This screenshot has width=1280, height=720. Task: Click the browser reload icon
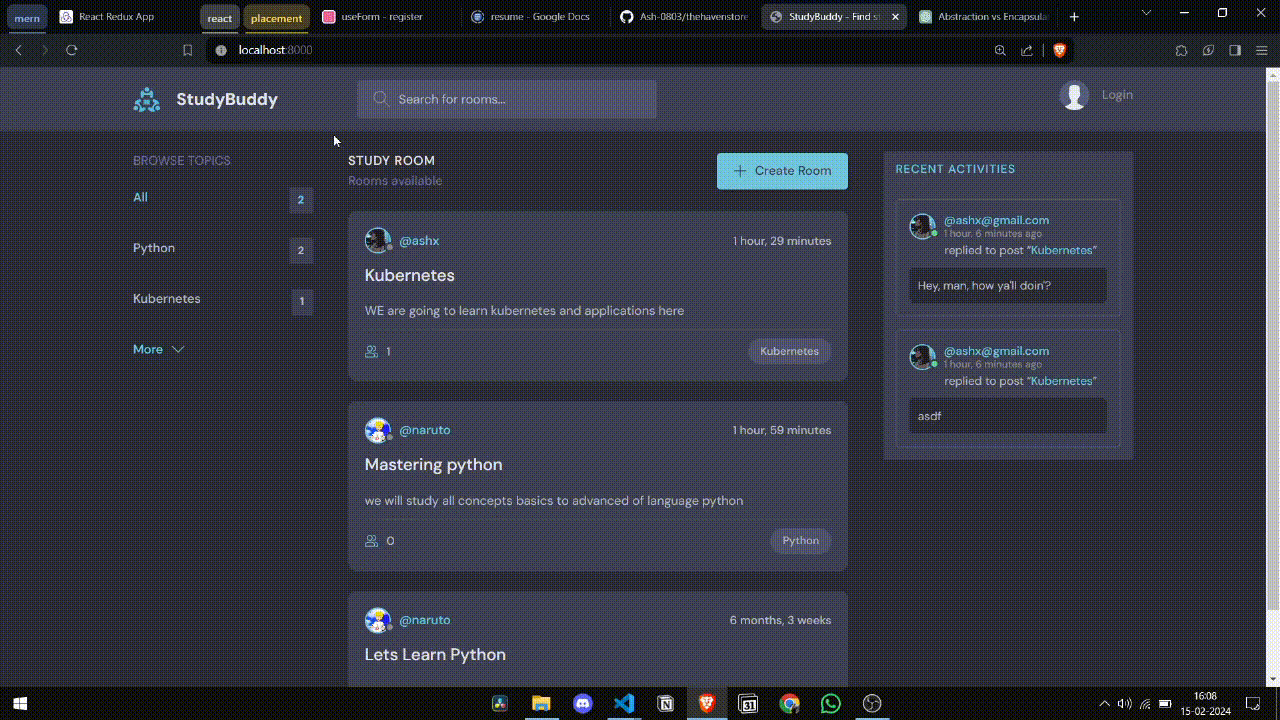click(x=72, y=50)
